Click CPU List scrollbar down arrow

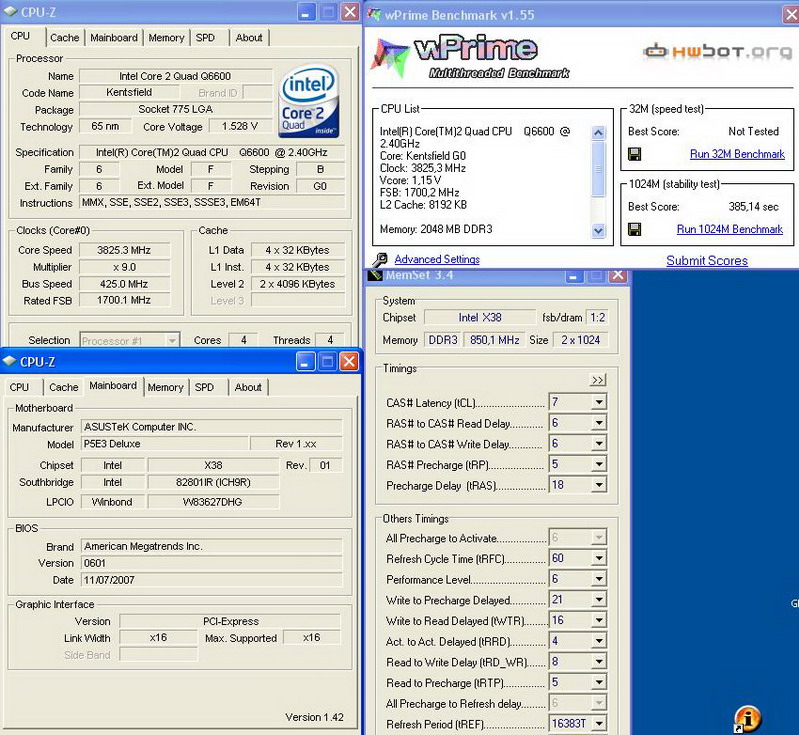(598, 231)
